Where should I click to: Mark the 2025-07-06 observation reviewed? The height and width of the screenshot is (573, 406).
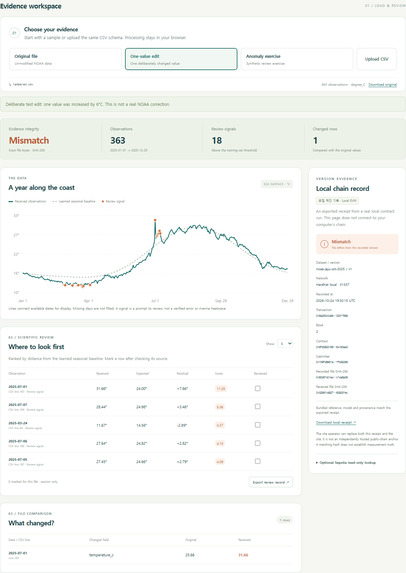pos(258,443)
